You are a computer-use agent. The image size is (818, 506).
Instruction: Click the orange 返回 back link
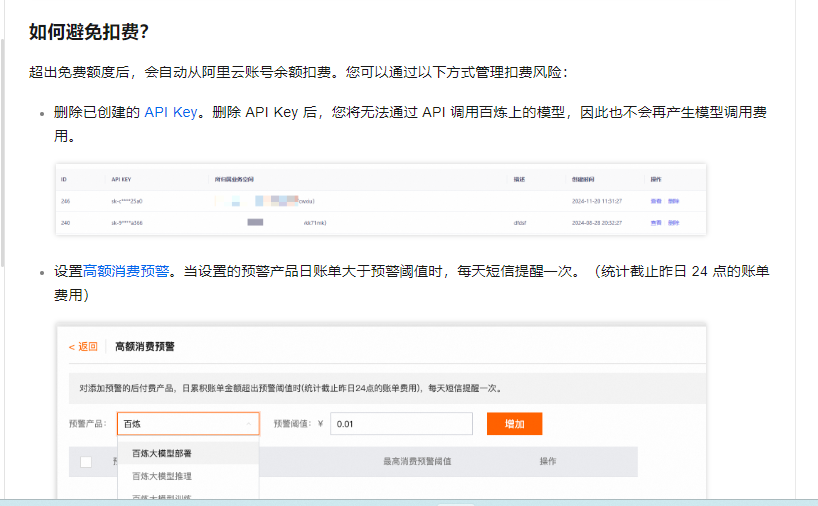coord(83,347)
